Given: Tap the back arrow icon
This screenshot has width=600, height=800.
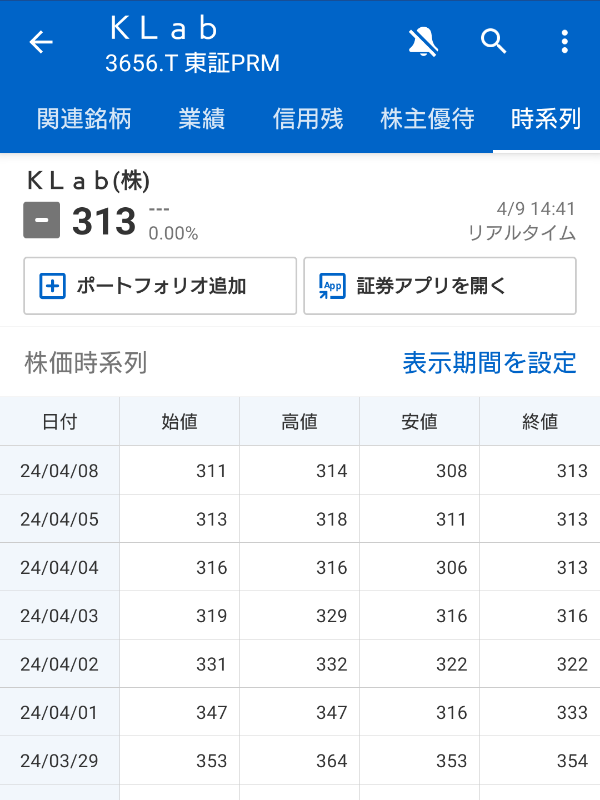Looking at the screenshot, I should 38,43.
